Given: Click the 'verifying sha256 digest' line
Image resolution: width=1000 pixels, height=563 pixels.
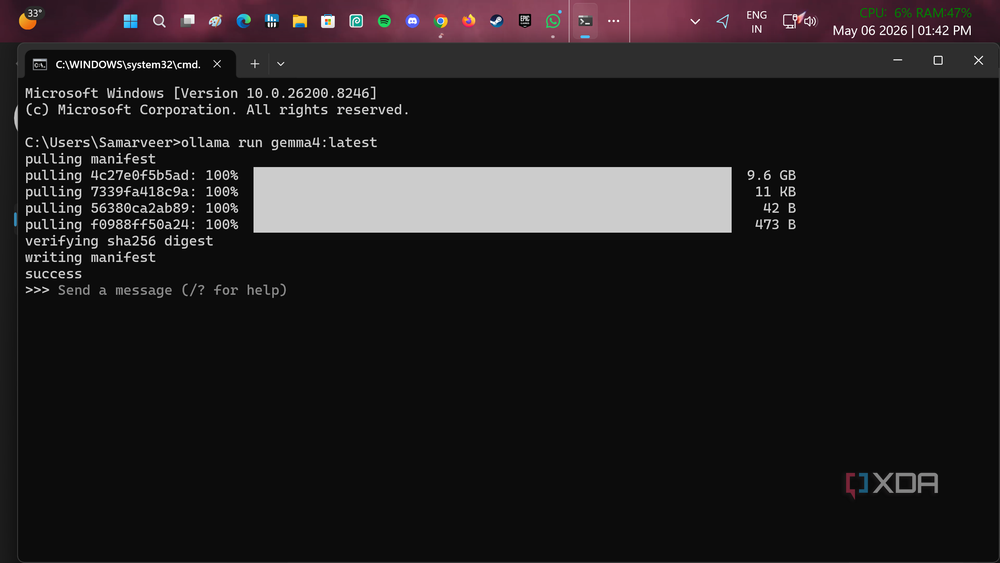Looking at the screenshot, I should [119, 241].
